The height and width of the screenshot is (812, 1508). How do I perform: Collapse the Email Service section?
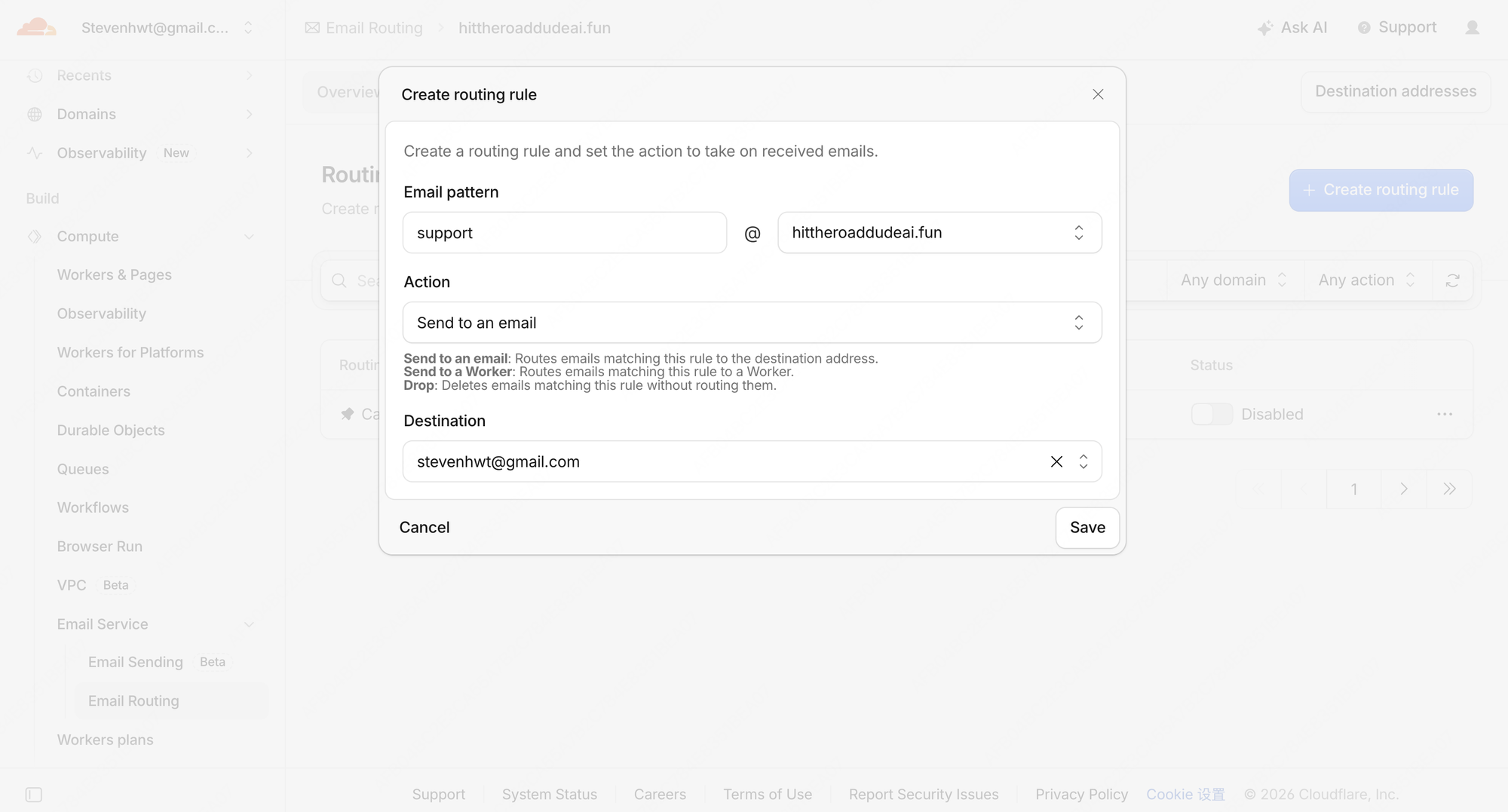[249, 624]
